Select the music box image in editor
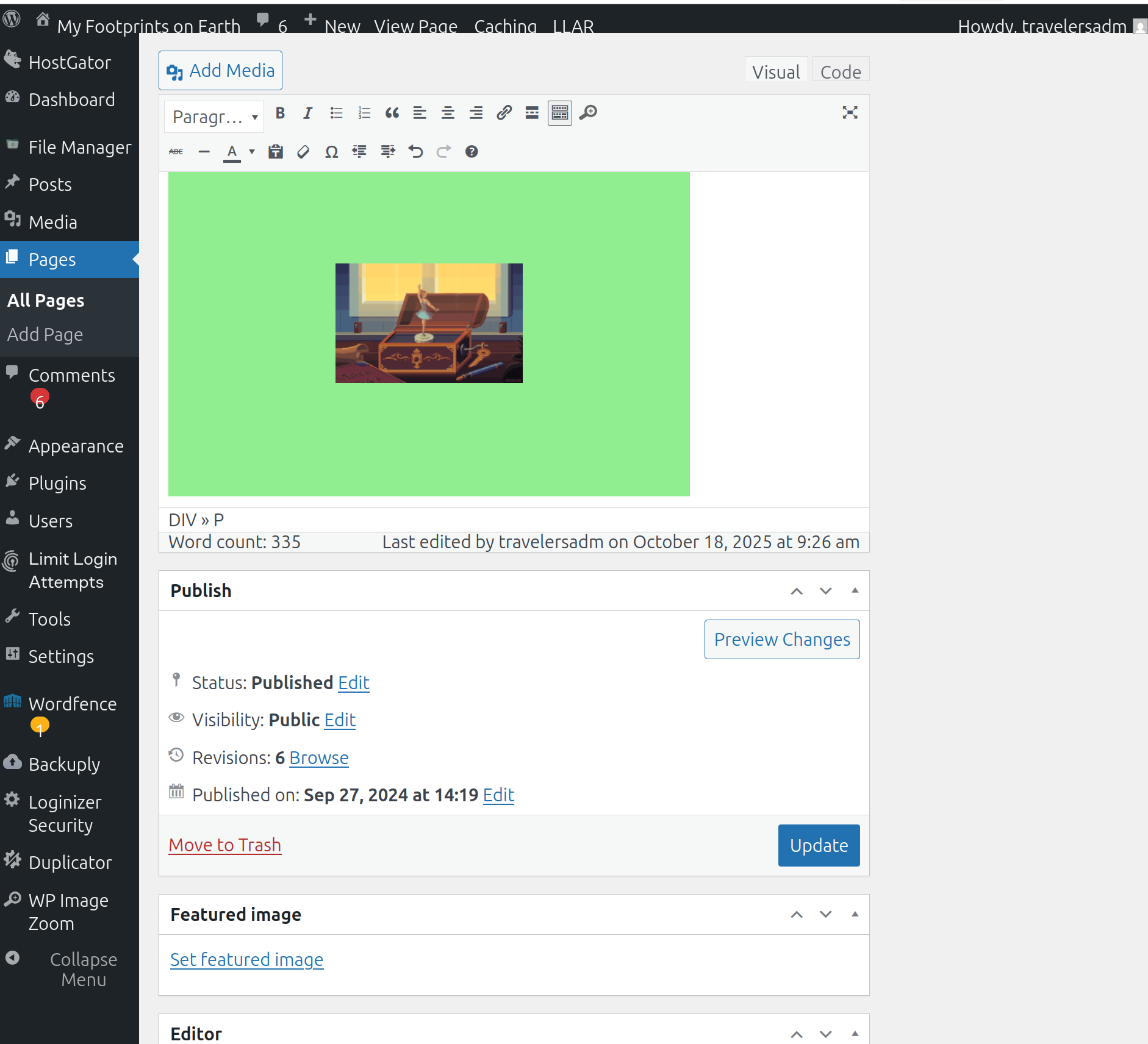This screenshot has width=1148, height=1044. point(429,323)
